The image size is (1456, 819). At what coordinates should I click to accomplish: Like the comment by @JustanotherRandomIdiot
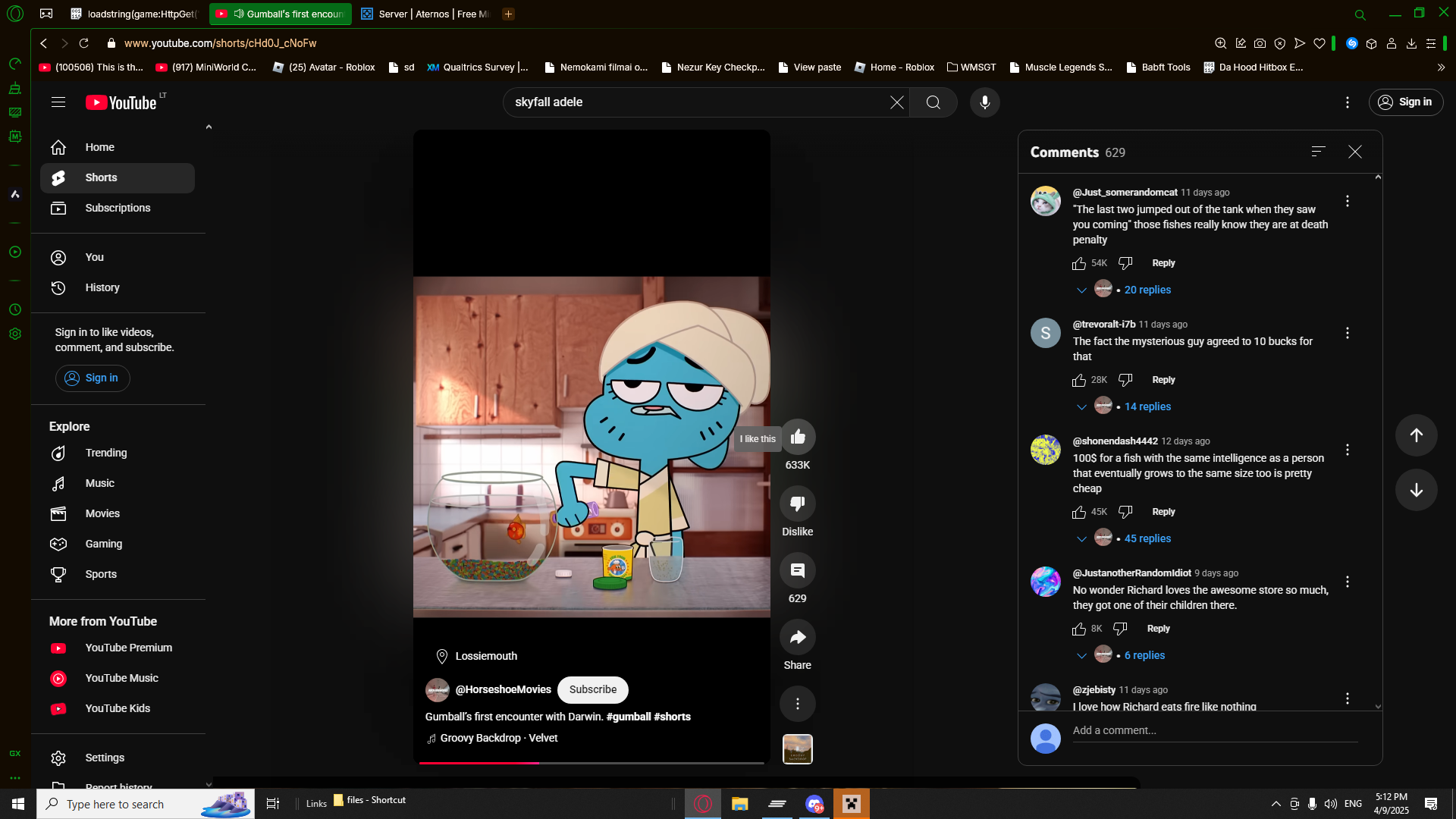pos(1079,629)
